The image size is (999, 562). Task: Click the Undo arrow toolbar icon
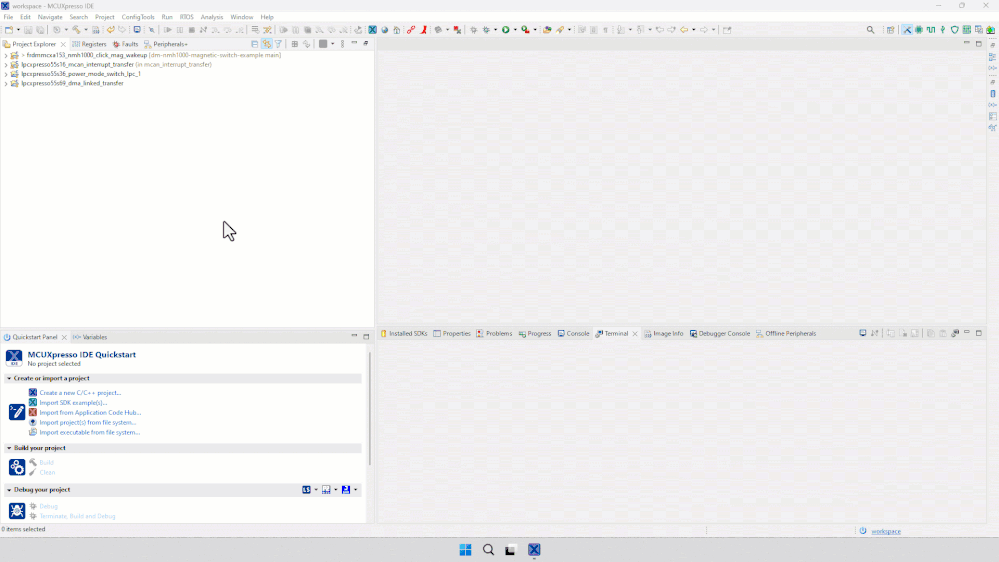click(110, 30)
